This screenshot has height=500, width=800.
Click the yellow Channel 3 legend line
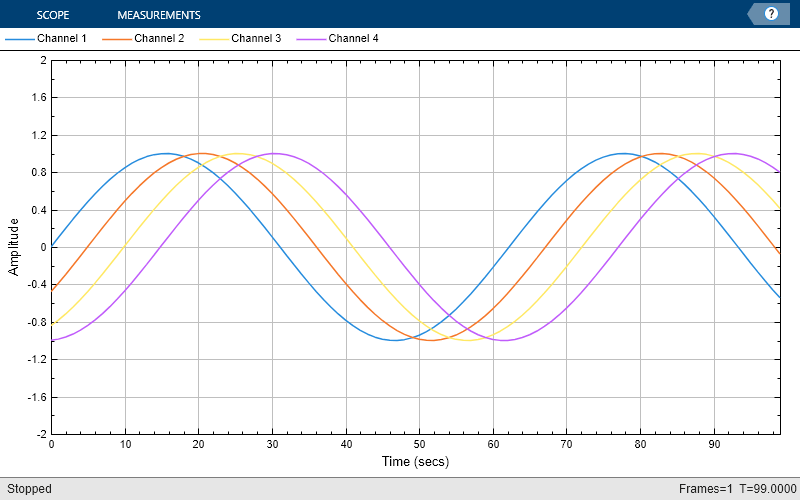point(214,39)
